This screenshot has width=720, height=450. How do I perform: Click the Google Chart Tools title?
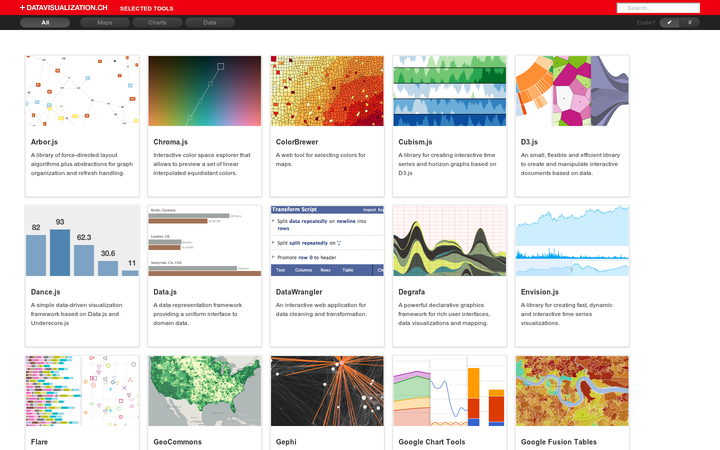(432, 442)
